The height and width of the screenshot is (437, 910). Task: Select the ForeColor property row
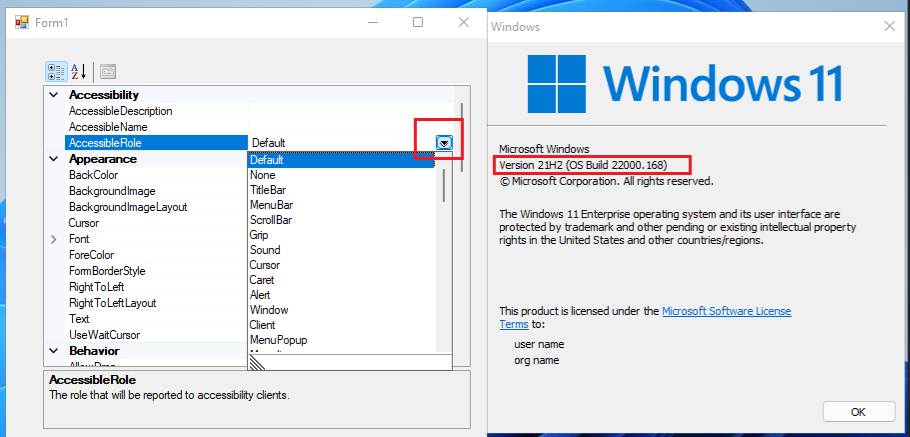coord(157,255)
